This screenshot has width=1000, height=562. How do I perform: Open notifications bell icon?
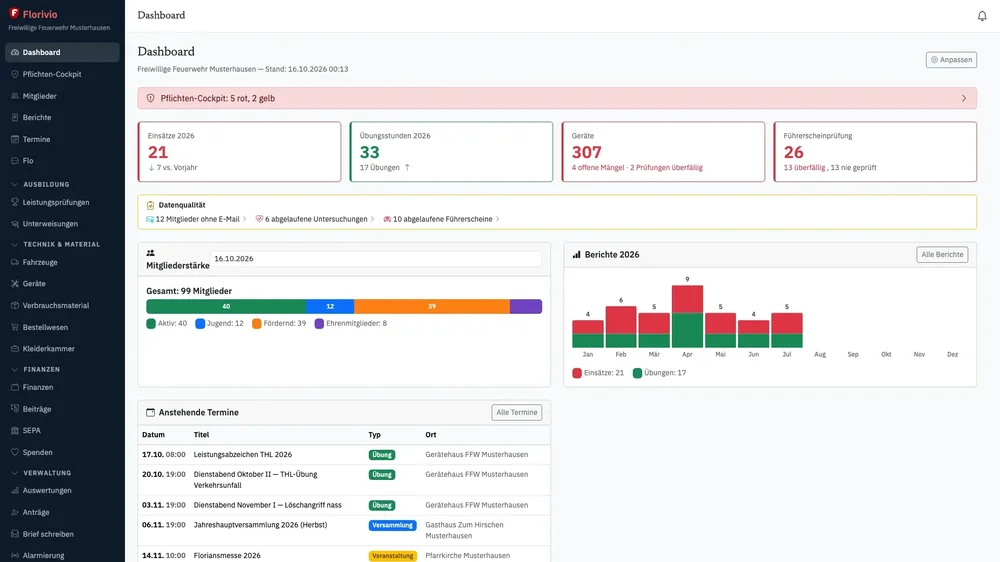(x=982, y=16)
